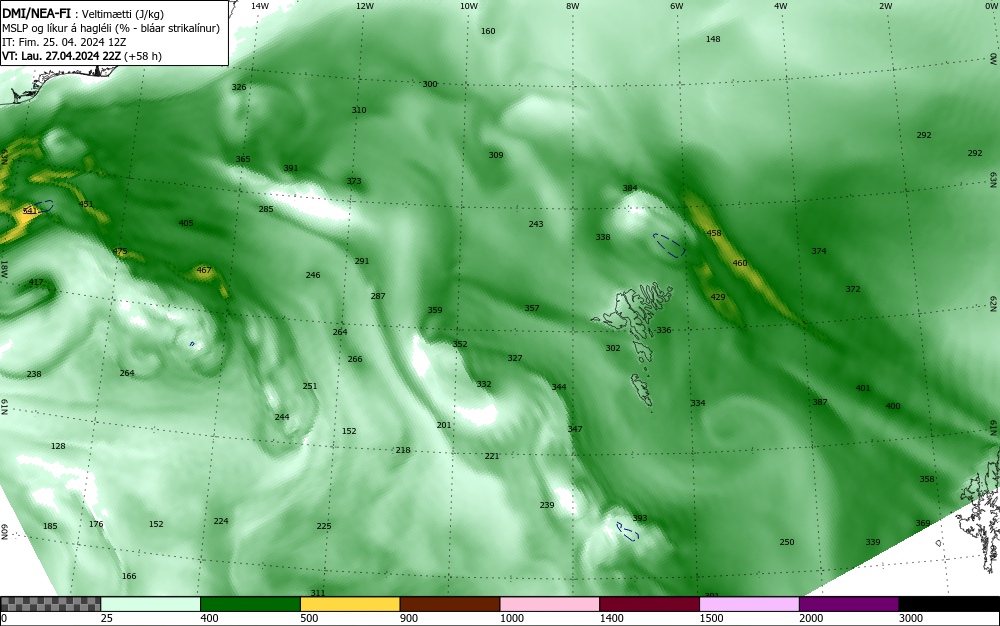Click the purple 2000–3000 legend swatch

pos(849,604)
